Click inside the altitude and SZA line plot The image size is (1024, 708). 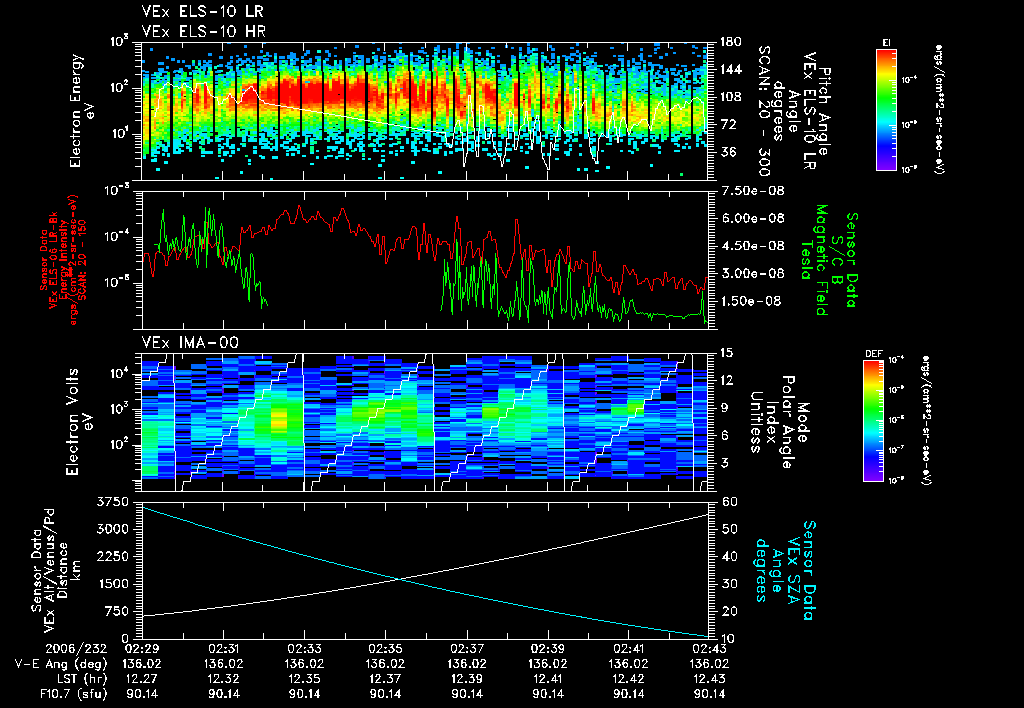point(424,570)
